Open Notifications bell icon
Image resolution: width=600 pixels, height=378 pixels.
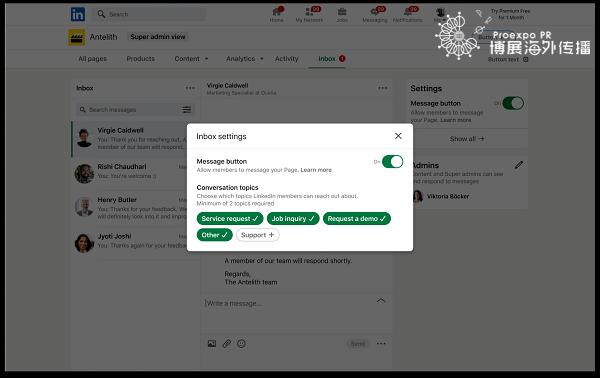click(408, 15)
